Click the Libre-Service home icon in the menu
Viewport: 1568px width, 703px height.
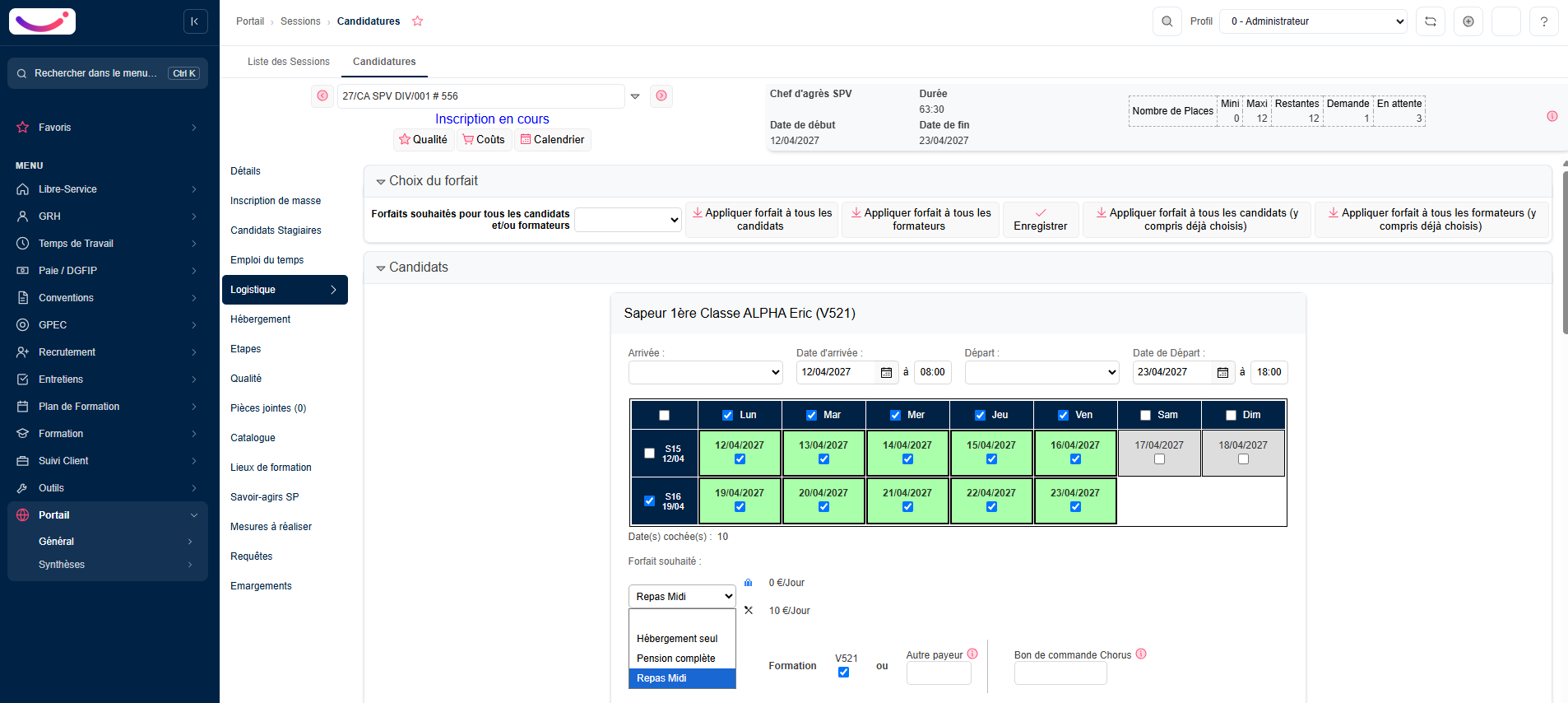[23, 189]
